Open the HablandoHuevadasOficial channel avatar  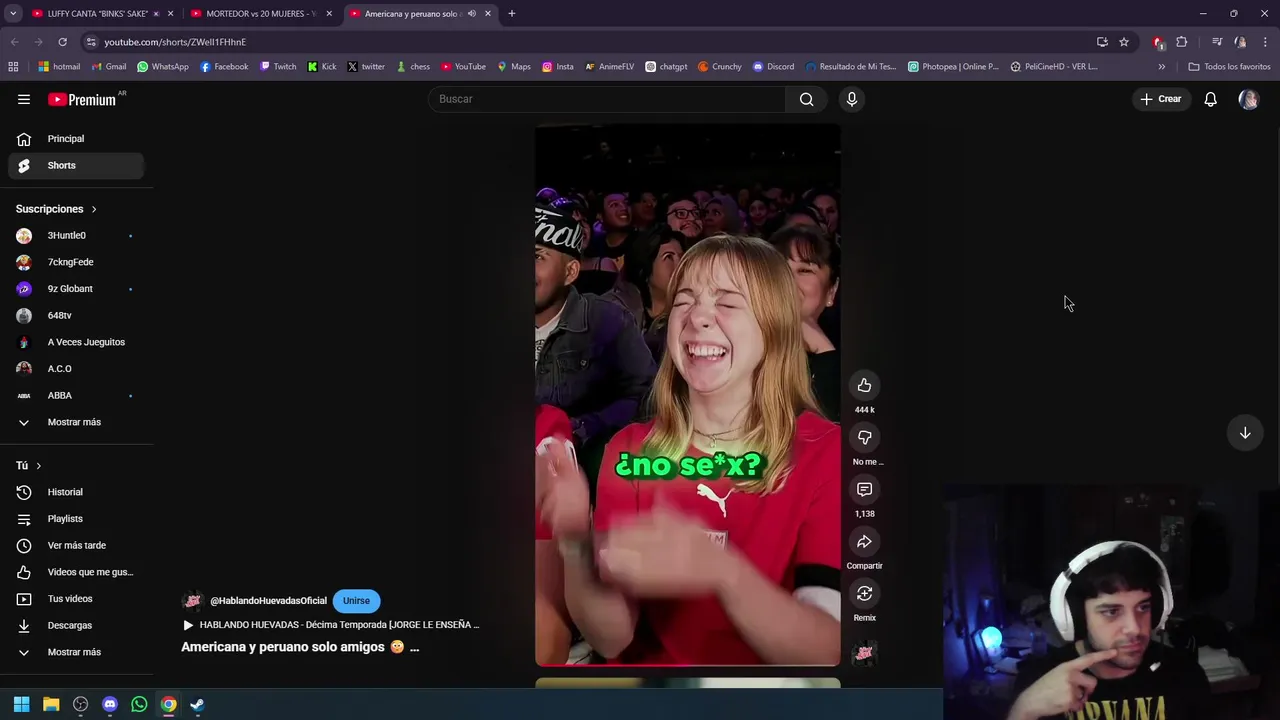click(x=192, y=600)
